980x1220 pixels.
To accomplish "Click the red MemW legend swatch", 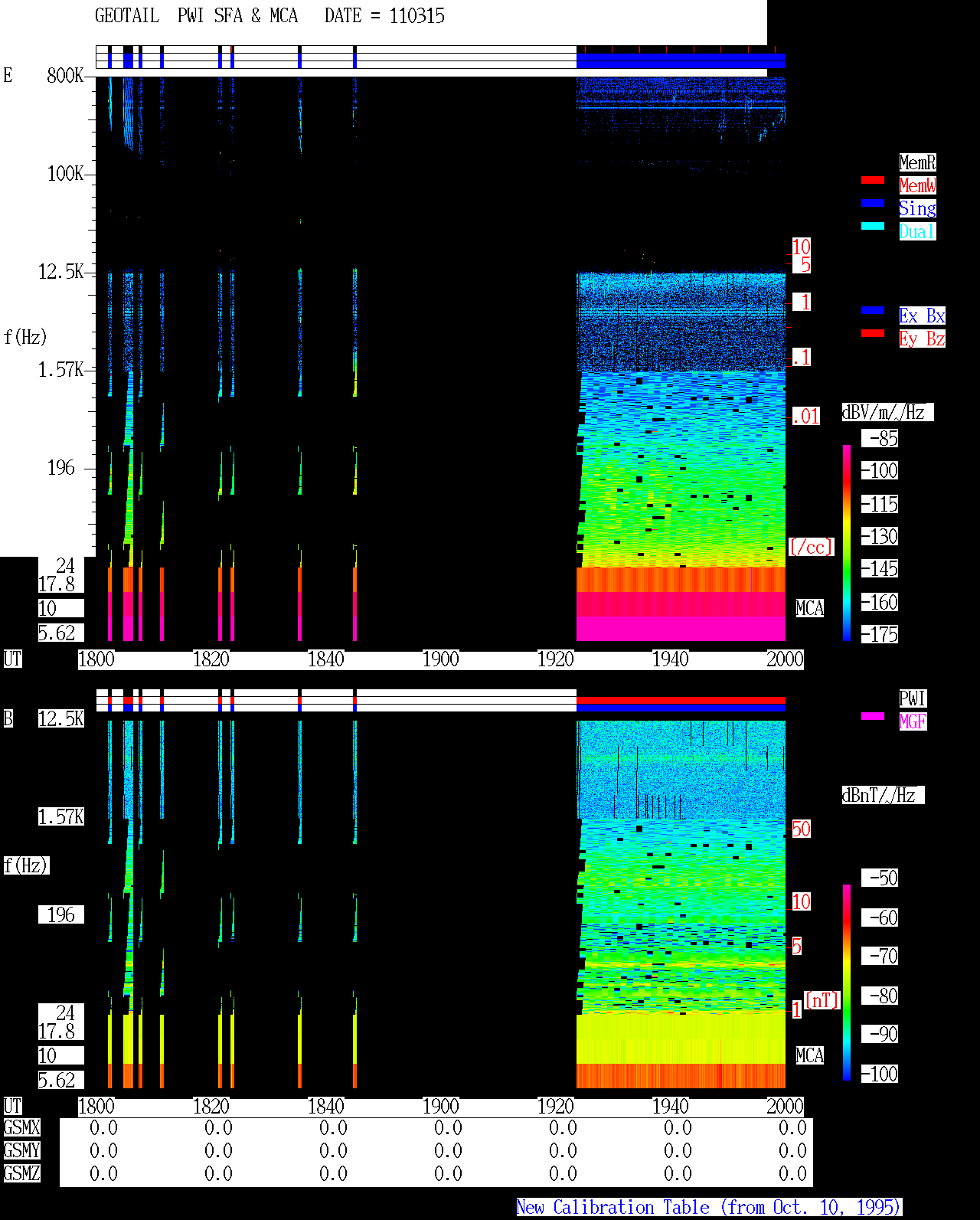I will click(x=873, y=180).
